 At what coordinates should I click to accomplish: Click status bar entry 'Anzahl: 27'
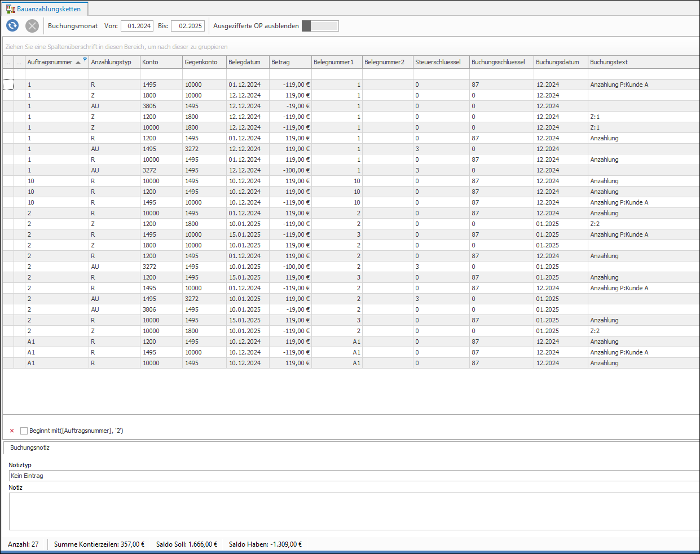[x=23, y=544]
